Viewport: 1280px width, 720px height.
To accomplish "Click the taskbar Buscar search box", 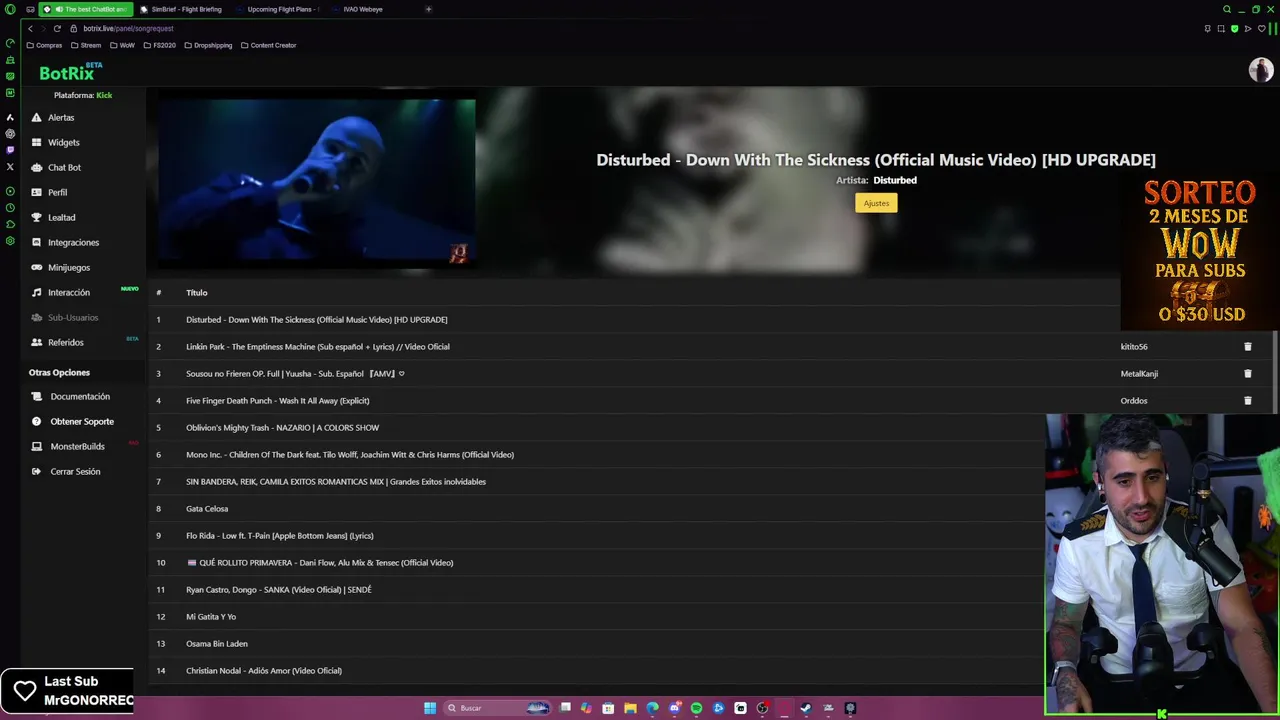I will pyautogui.click(x=497, y=708).
